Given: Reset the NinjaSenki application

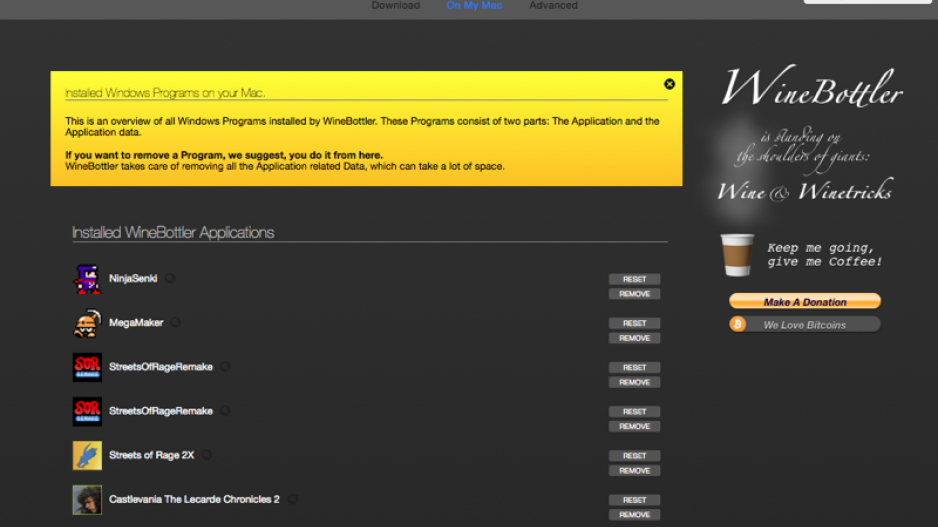Looking at the screenshot, I should coord(635,279).
